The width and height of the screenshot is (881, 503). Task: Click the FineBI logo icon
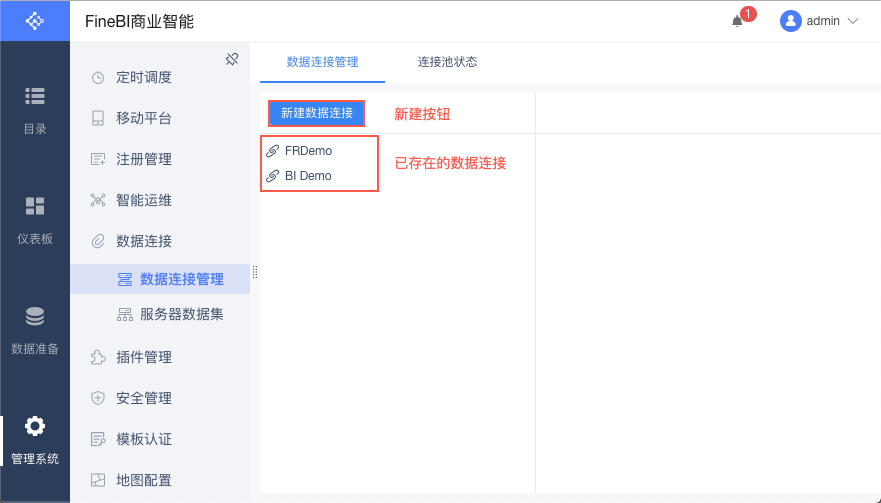click(x=34, y=20)
